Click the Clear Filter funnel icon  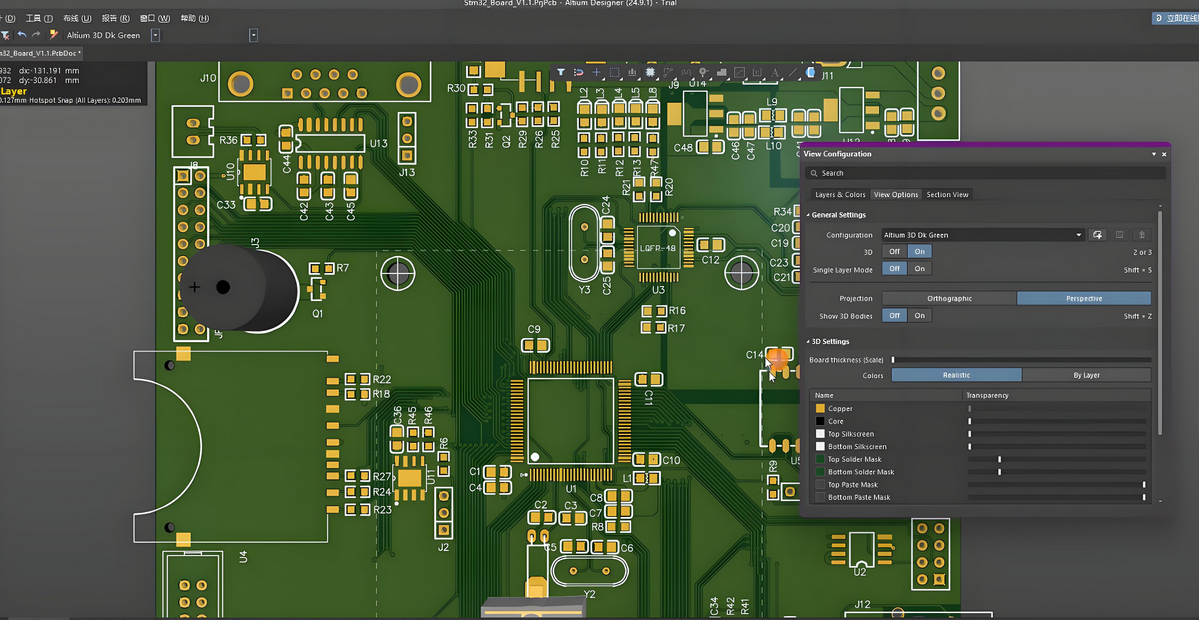click(x=5, y=35)
